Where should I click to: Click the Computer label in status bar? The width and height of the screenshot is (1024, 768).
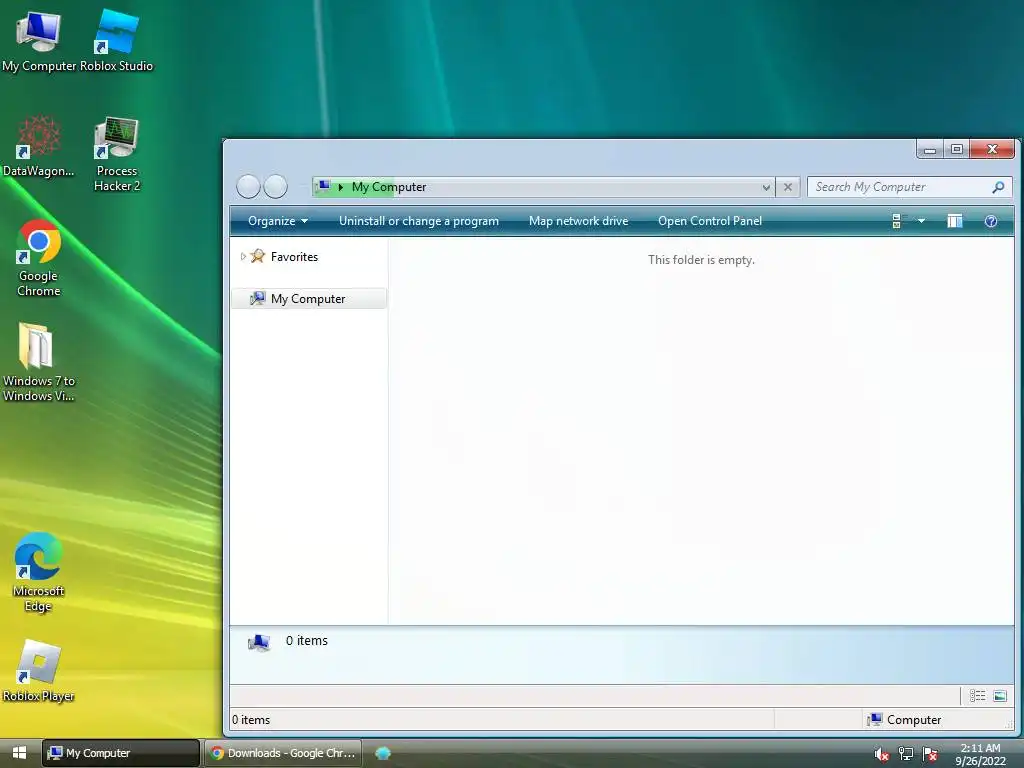(914, 720)
